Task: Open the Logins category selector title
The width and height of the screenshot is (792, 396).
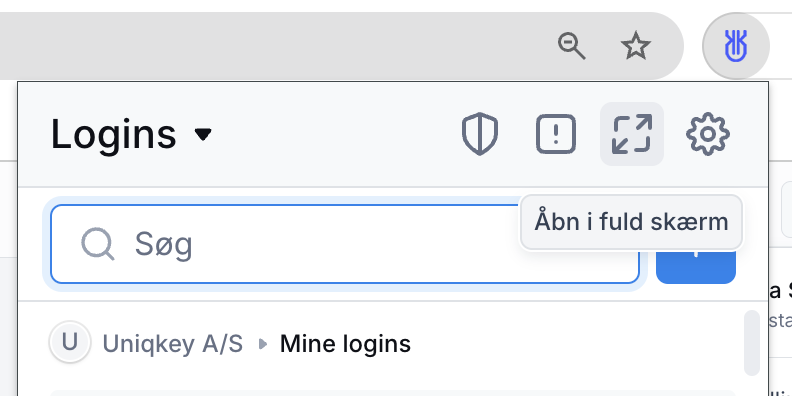Action: point(114,134)
